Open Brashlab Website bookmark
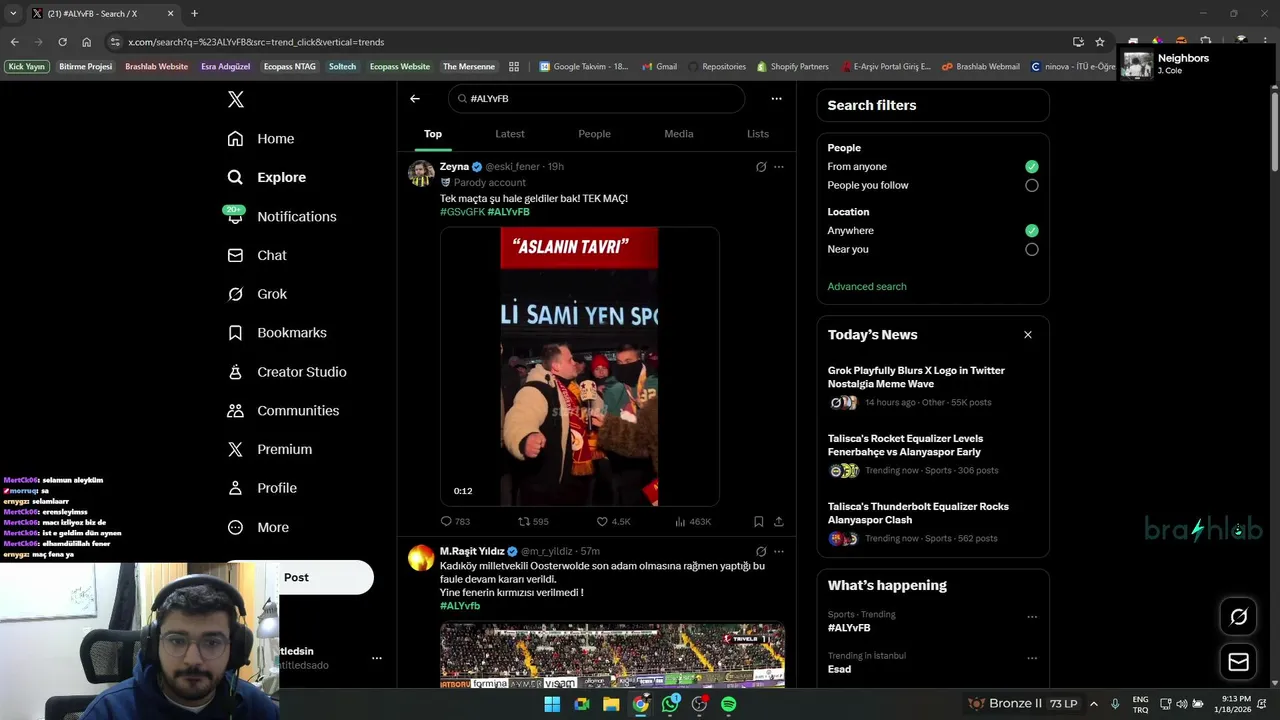Screen dimensions: 1280x720 156,67
